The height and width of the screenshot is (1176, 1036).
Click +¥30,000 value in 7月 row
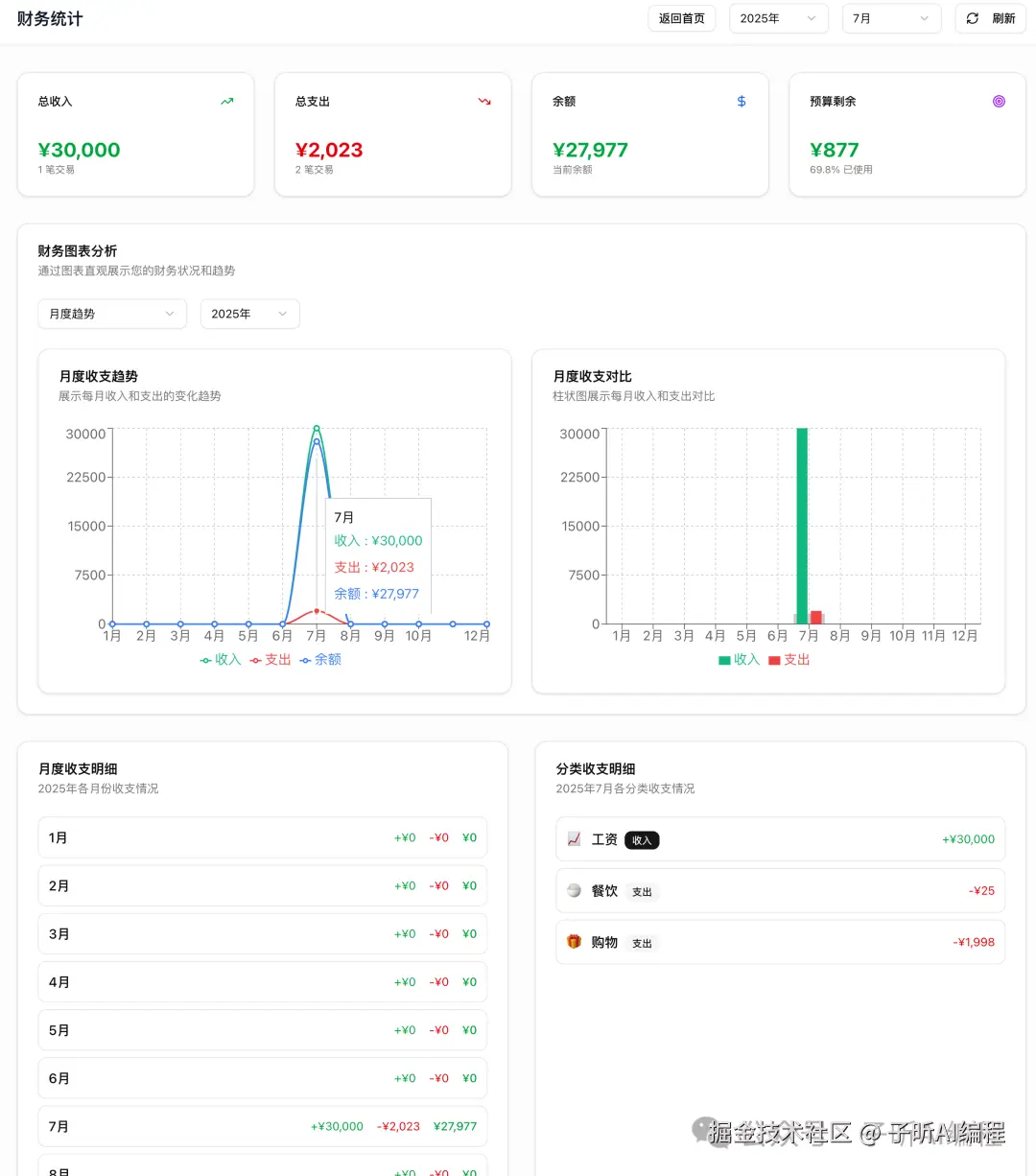point(337,1126)
